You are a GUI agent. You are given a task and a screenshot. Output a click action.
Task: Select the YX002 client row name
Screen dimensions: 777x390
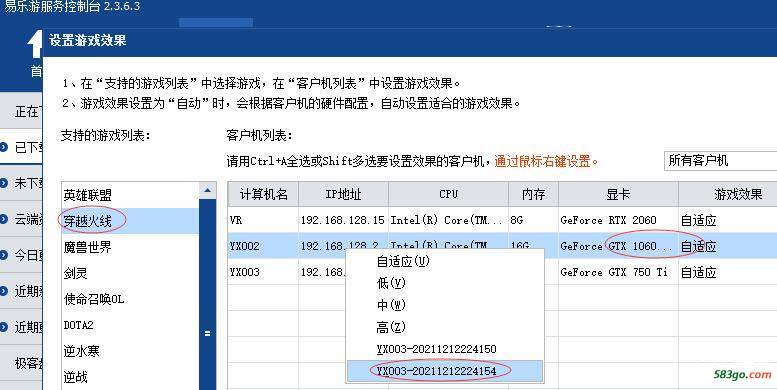pyautogui.click(x=244, y=246)
